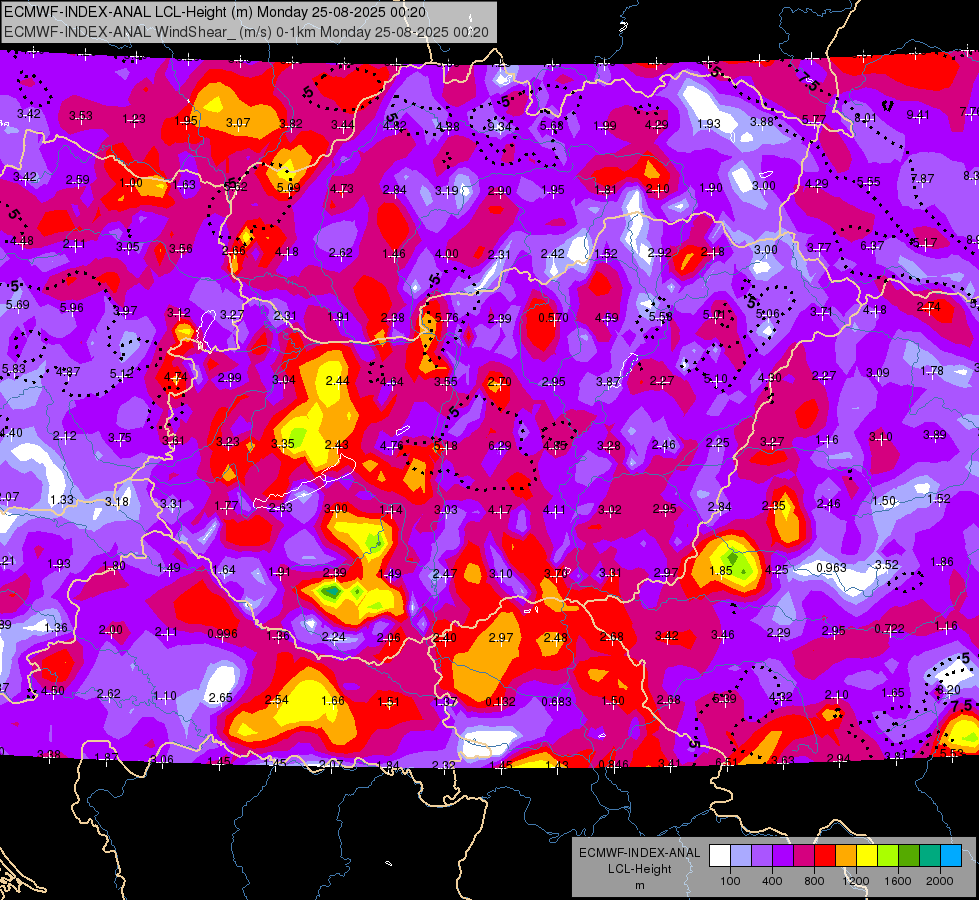Click the LCL-Height legend title
This screenshot has height=900, width=979.
click(x=639, y=869)
